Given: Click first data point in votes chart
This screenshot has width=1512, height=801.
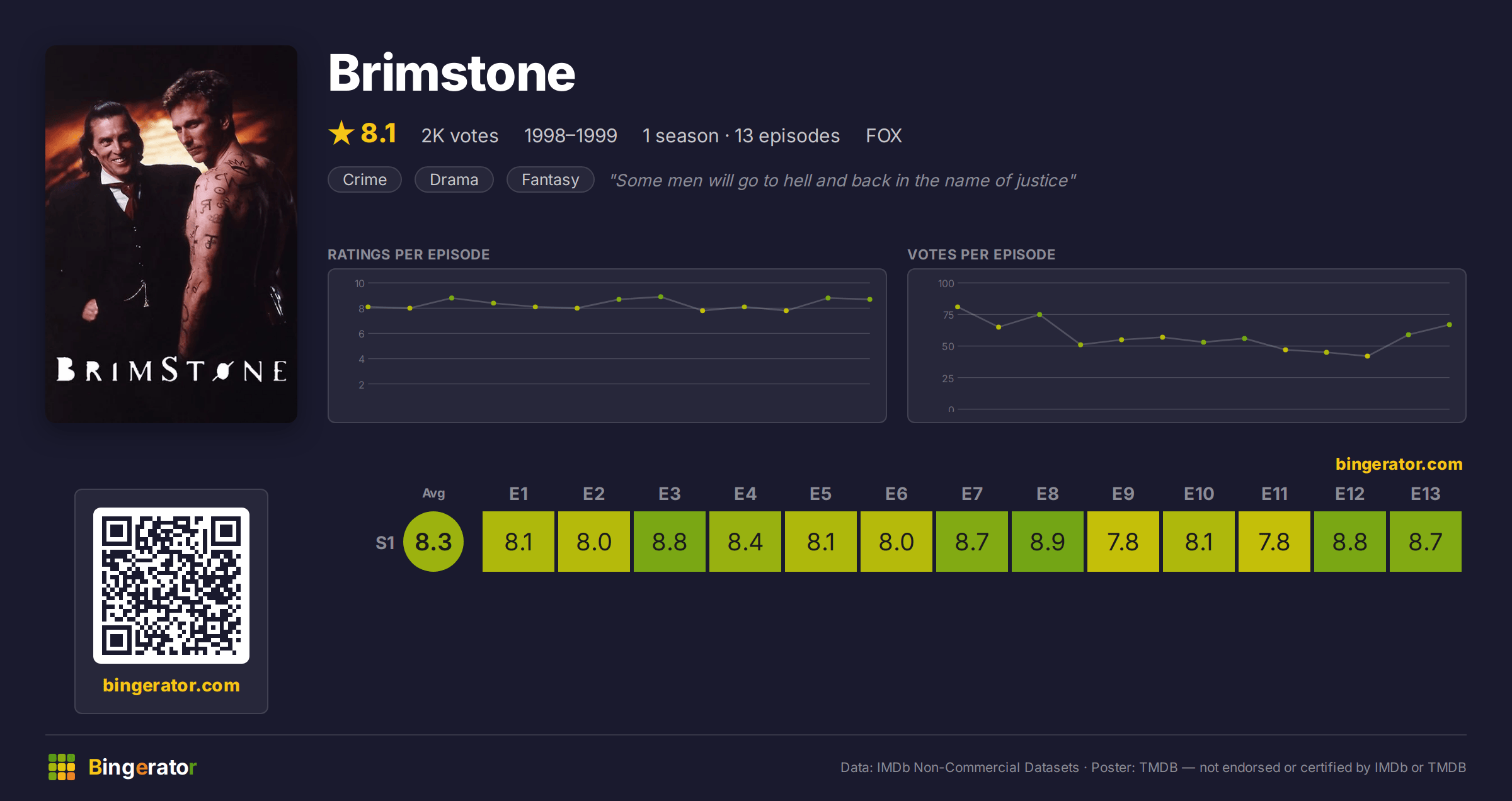Looking at the screenshot, I should [958, 307].
